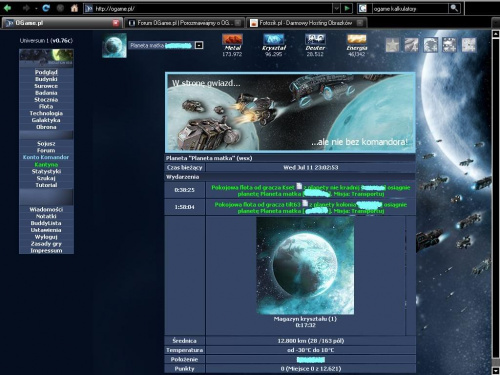Click into the ogame kalkulatory search field
This screenshot has height=375, width=500.
point(411,9)
